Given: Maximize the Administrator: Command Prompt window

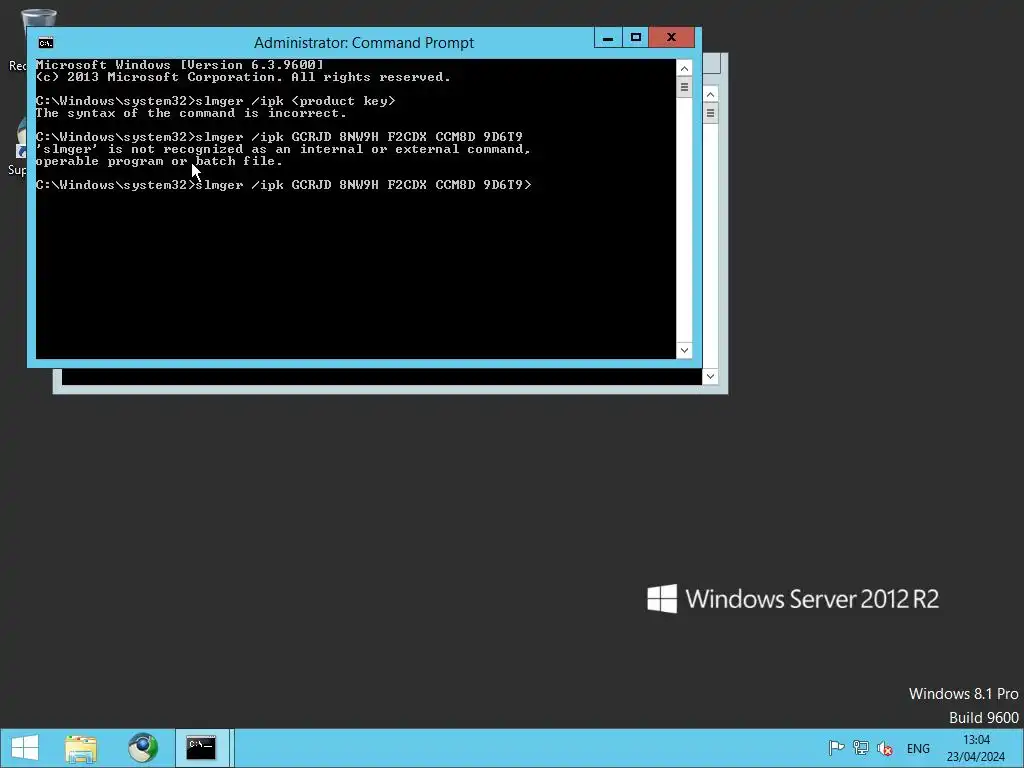Looking at the screenshot, I should pyautogui.click(x=635, y=37).
